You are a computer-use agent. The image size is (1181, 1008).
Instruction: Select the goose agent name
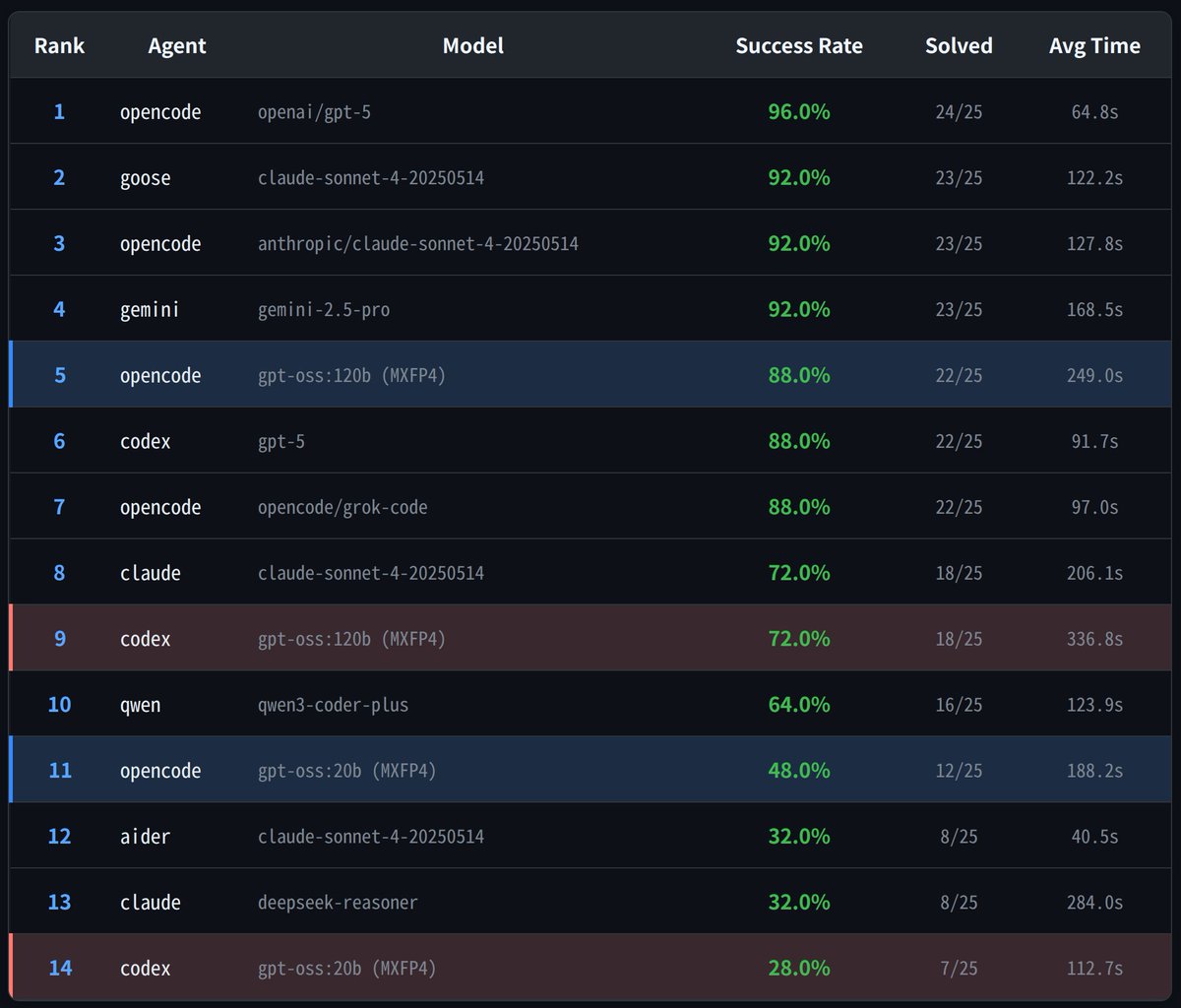pos(146,178)
